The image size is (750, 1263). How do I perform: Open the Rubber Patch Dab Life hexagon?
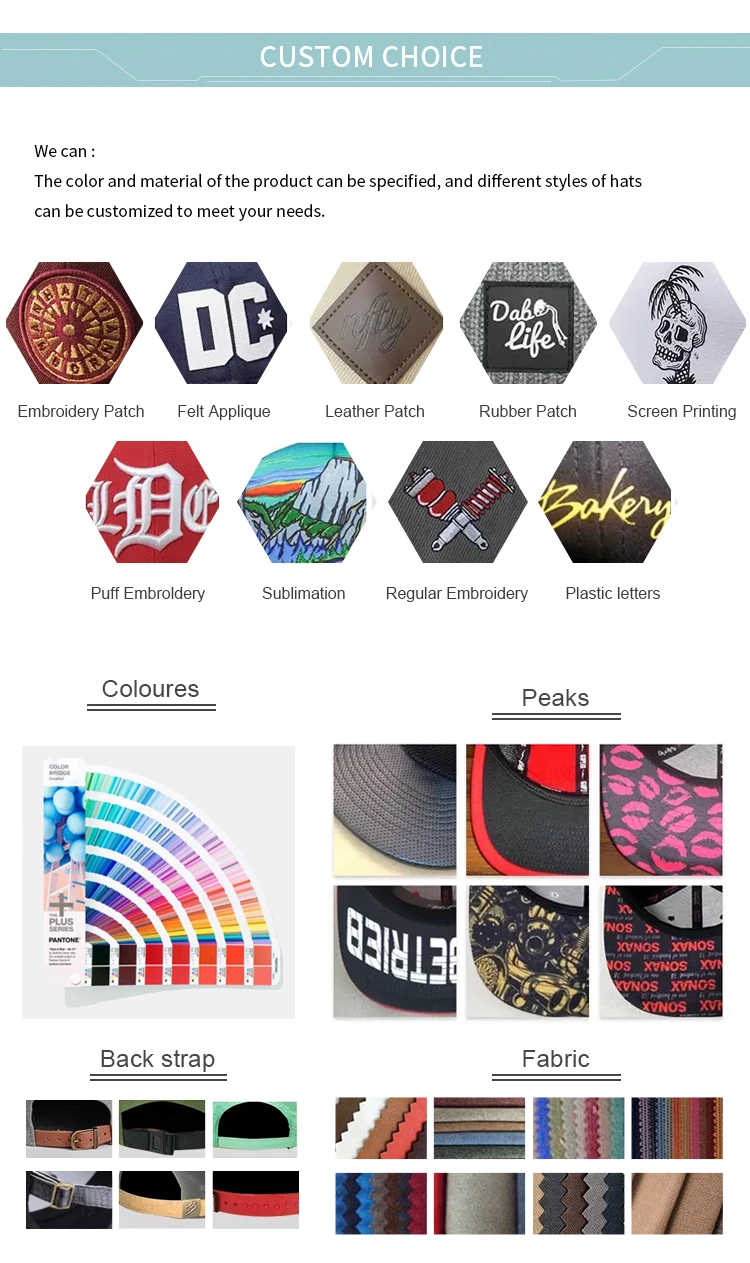[528, 323]
